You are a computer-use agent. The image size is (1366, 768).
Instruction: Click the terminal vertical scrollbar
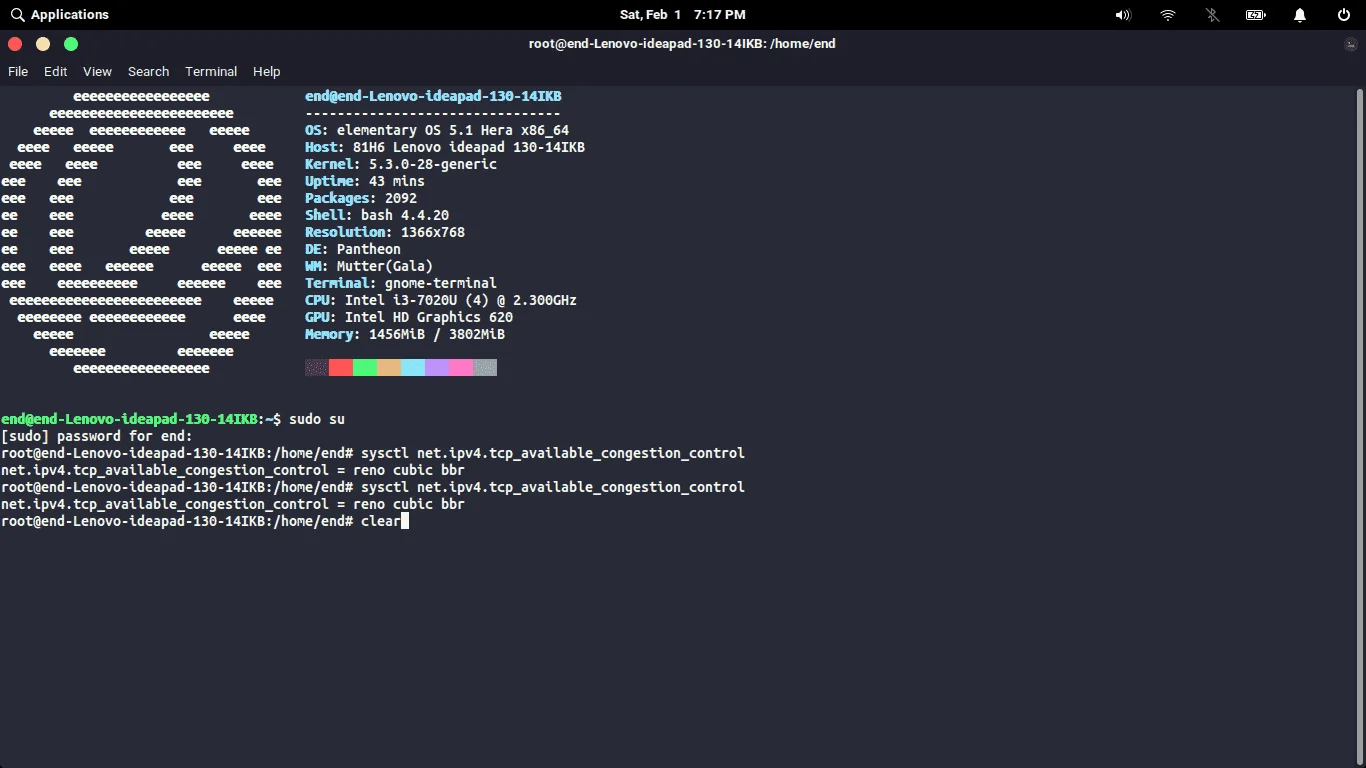coord(1360,425)
